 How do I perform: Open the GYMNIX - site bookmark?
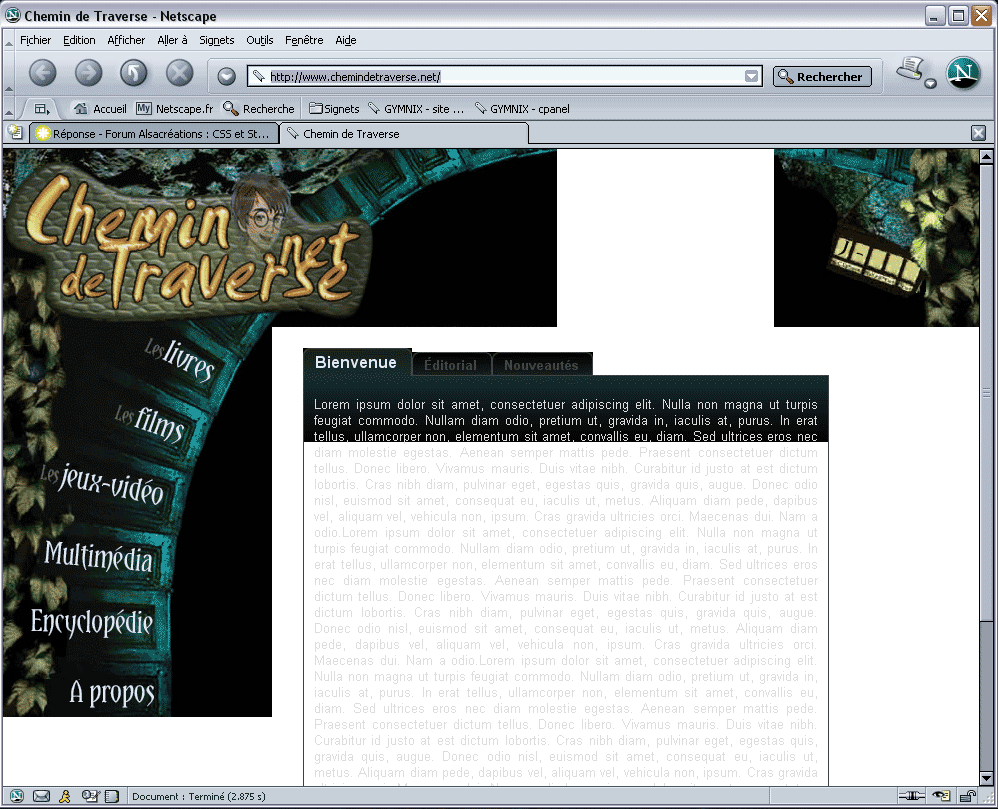(416, 109)
